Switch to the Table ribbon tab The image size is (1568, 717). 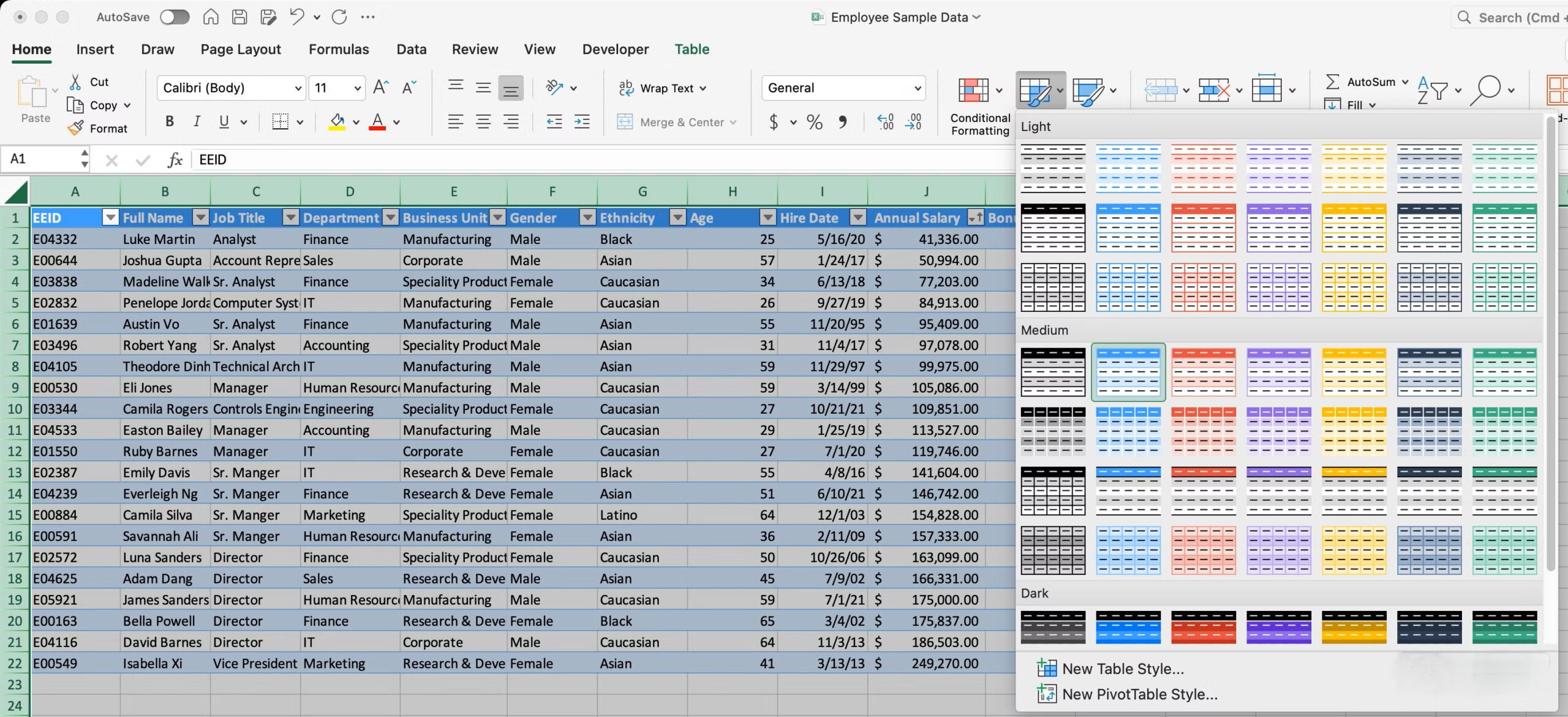coord(692,49)
